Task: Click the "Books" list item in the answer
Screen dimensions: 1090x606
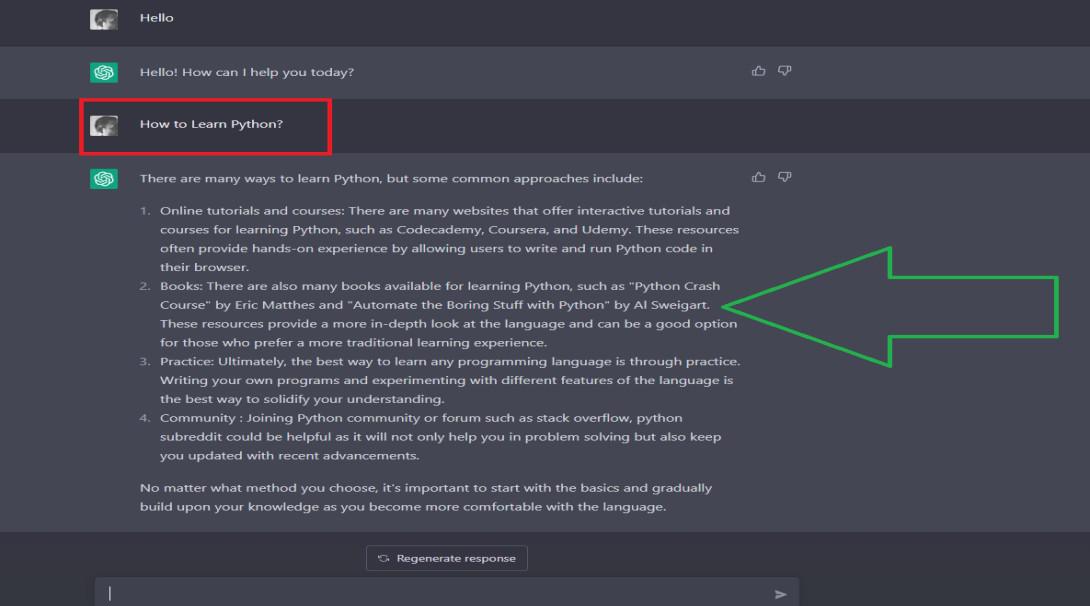Action: click(x=448, y=314)
